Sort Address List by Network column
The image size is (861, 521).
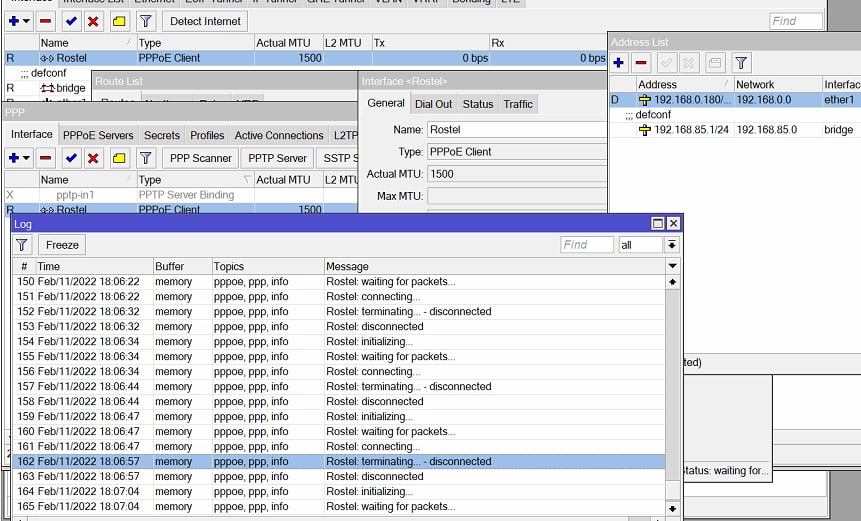point(778,85)
